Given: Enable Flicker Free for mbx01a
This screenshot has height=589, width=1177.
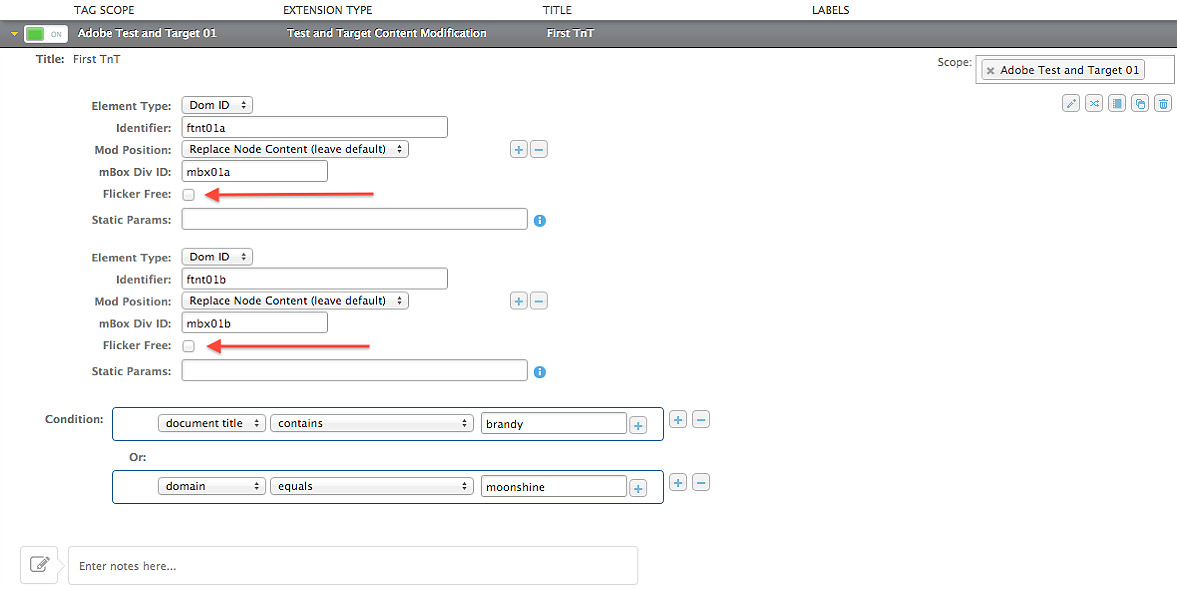Looking at the screenshot, I should [188, 194].
